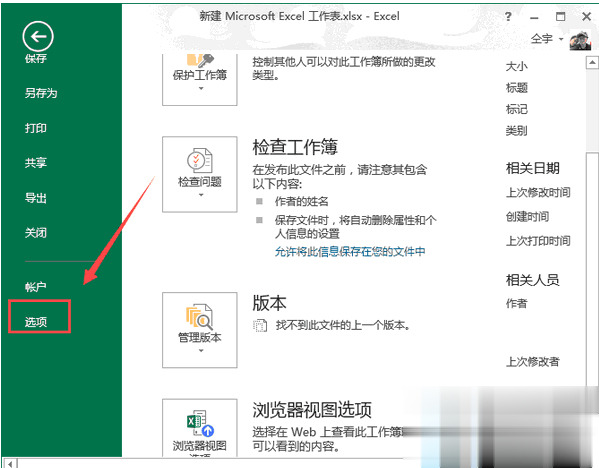
Task: Expand the 管理版本 dropdown arrow
Action: pyautogui.click(x=201, y=351)
